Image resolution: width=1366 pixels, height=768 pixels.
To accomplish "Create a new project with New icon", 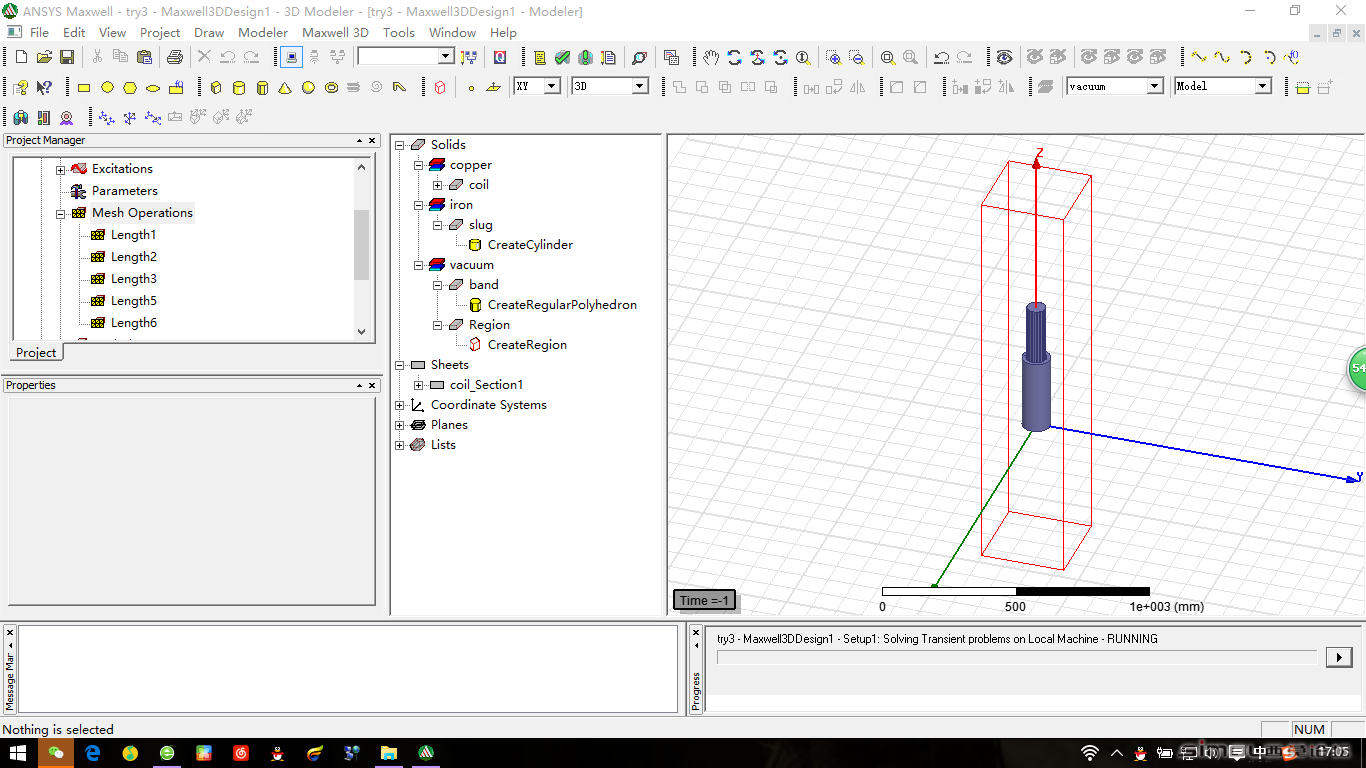I will point(21,58).
